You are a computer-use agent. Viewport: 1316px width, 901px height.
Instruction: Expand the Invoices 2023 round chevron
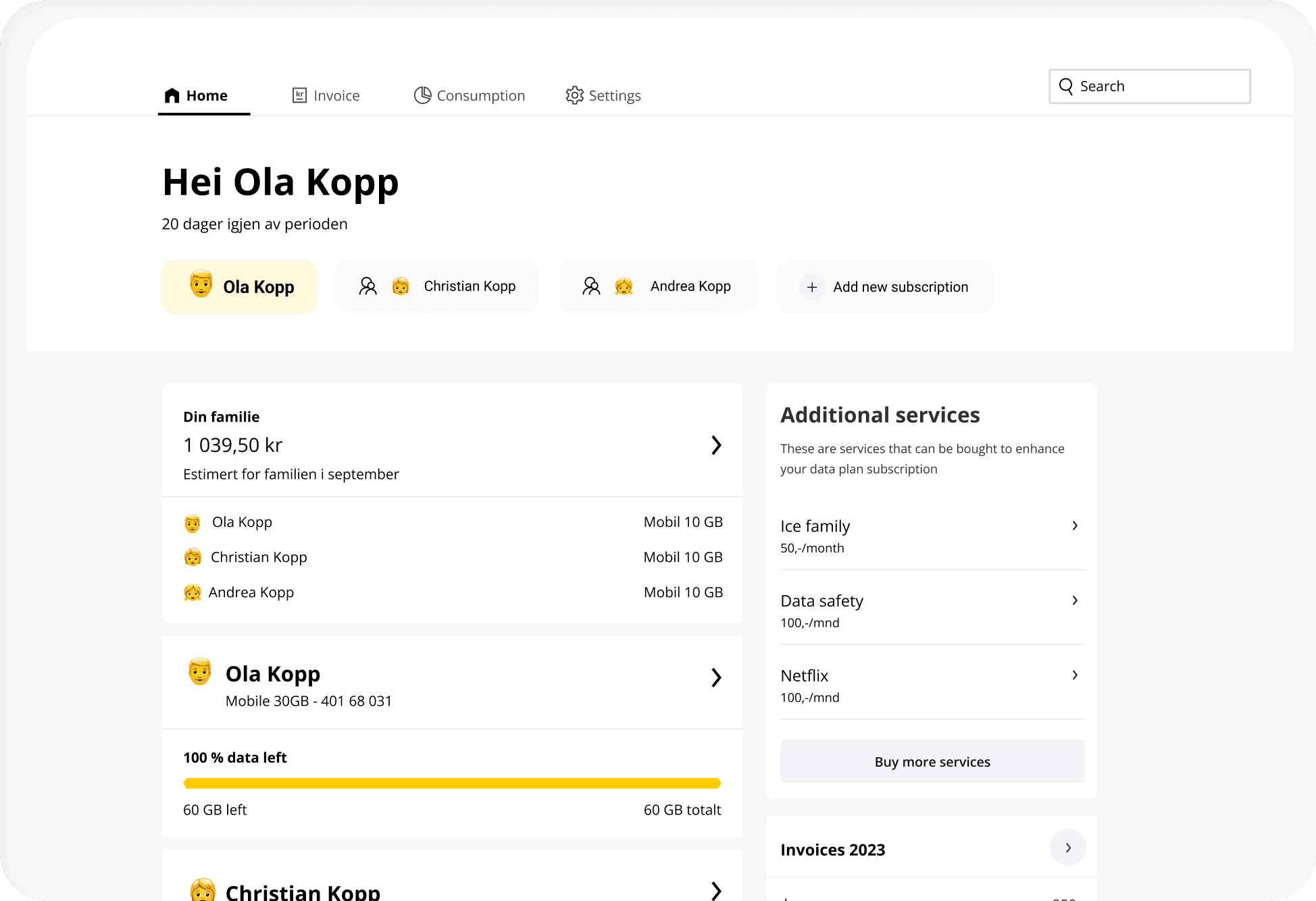tap(1067, 848)
